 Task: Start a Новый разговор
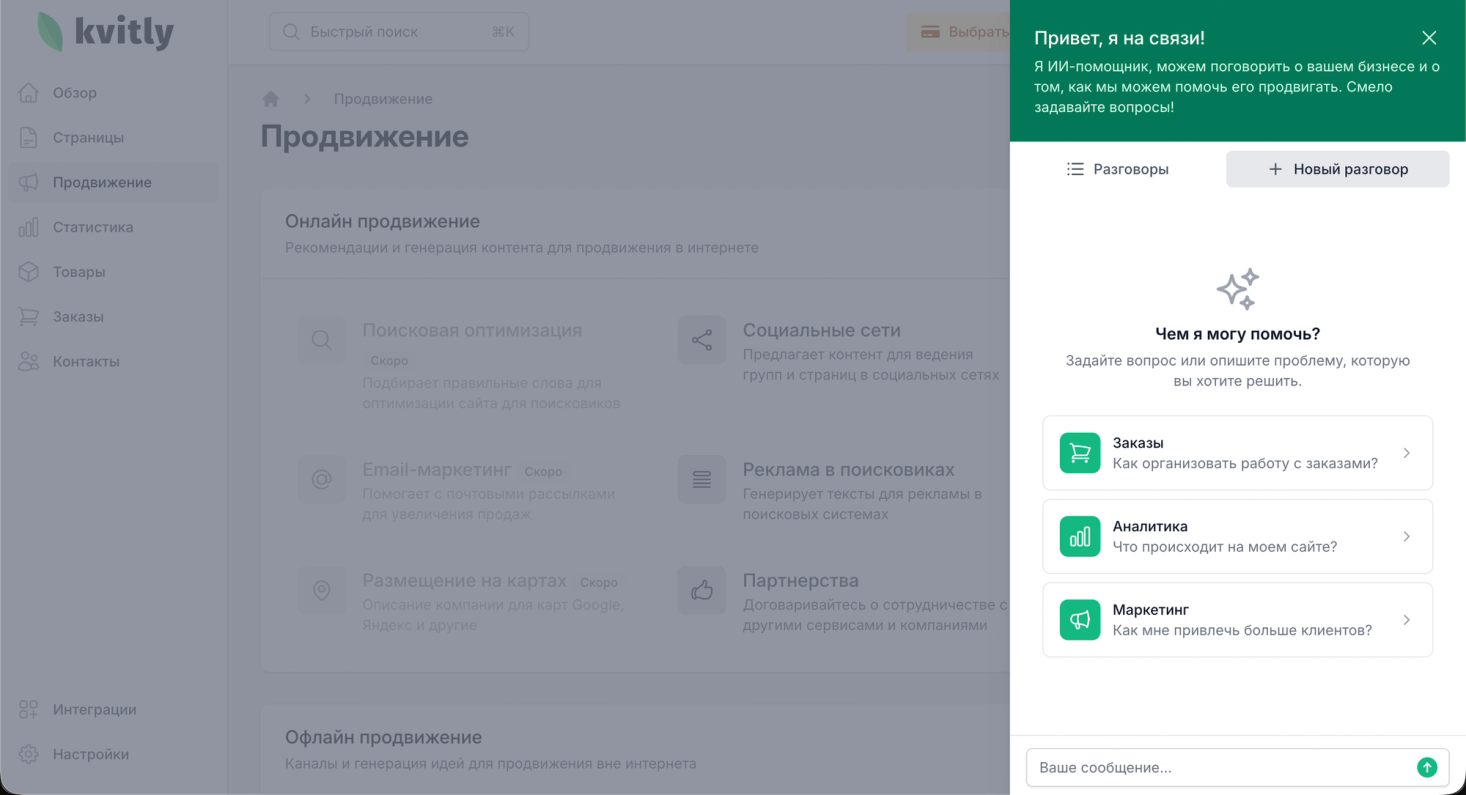pyautogui.click(x=1338, y=169)
